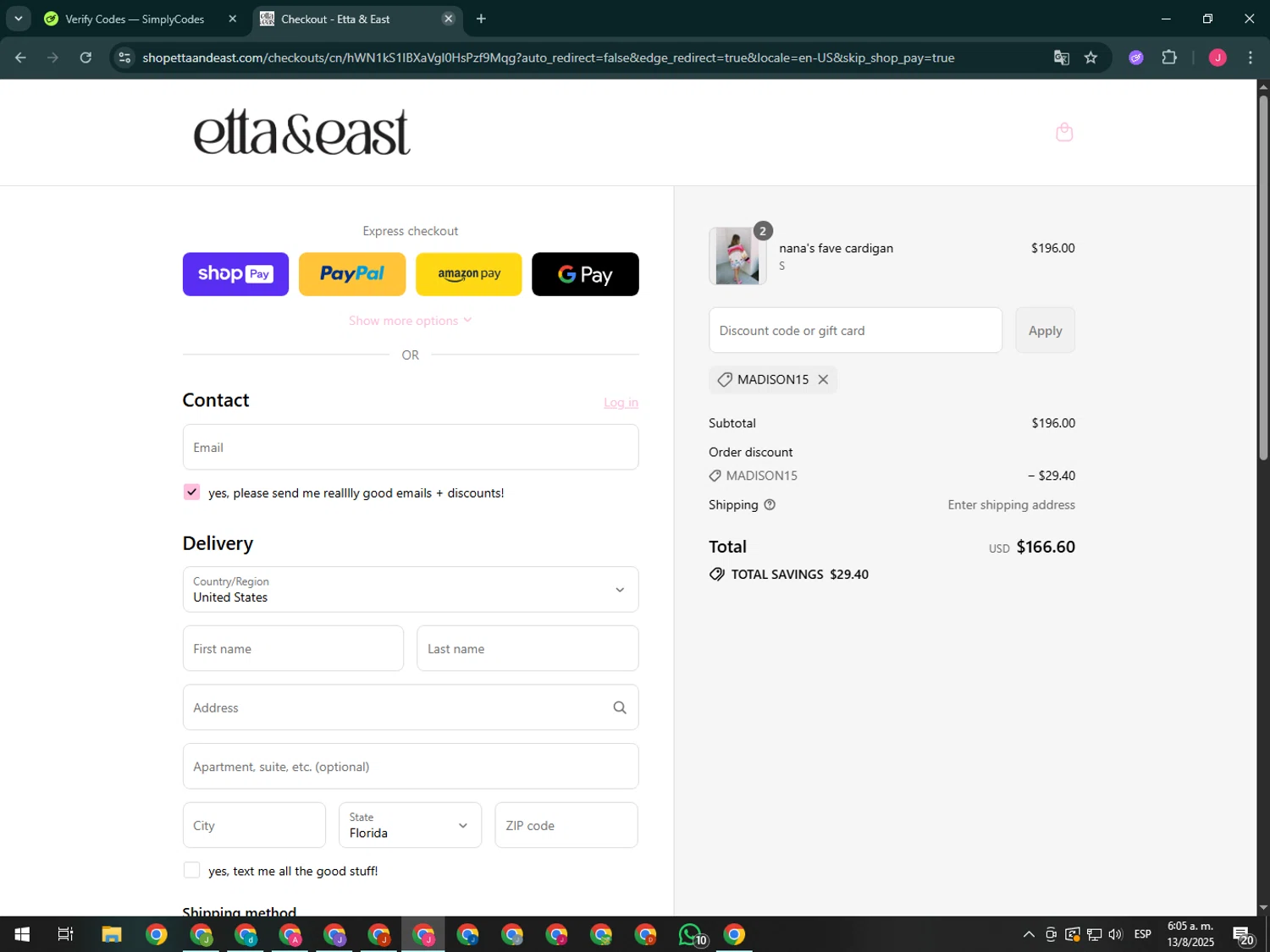Screen dimensions: 1270x952
Task: Click the ESP language indicator
Action: 1143,934
